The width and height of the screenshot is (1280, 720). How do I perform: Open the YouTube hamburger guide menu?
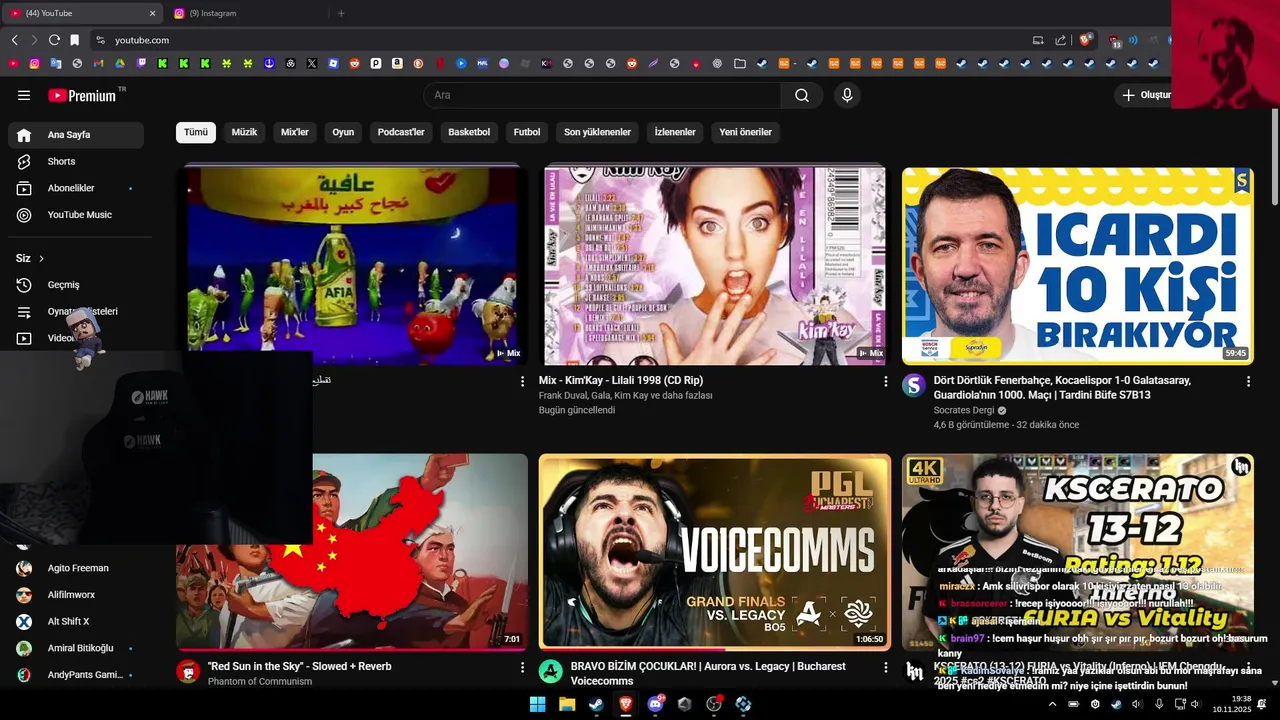24,95
